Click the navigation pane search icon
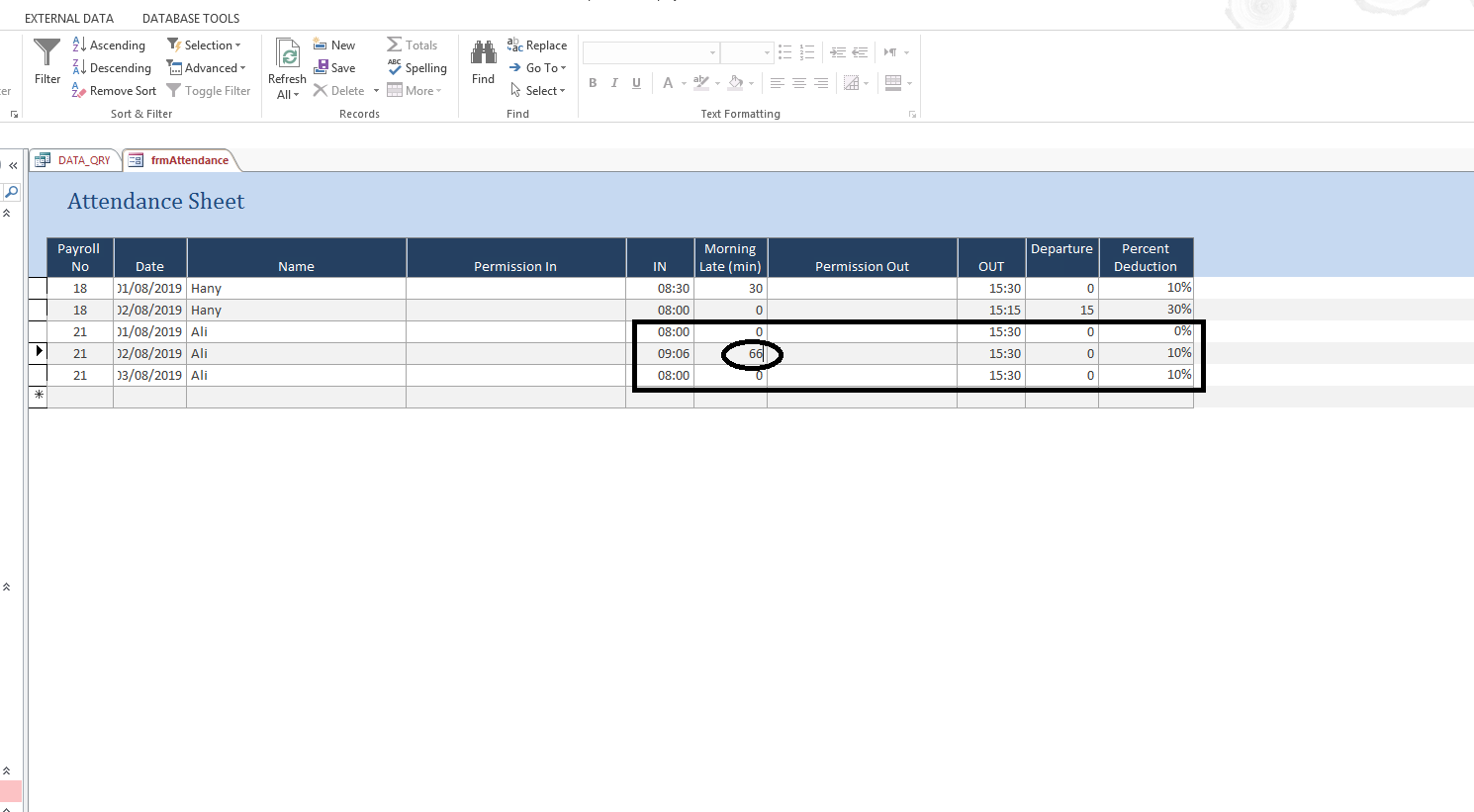The height and width of the screenshot is (812, 1474). pyautogui.click(x=12, y=192)
